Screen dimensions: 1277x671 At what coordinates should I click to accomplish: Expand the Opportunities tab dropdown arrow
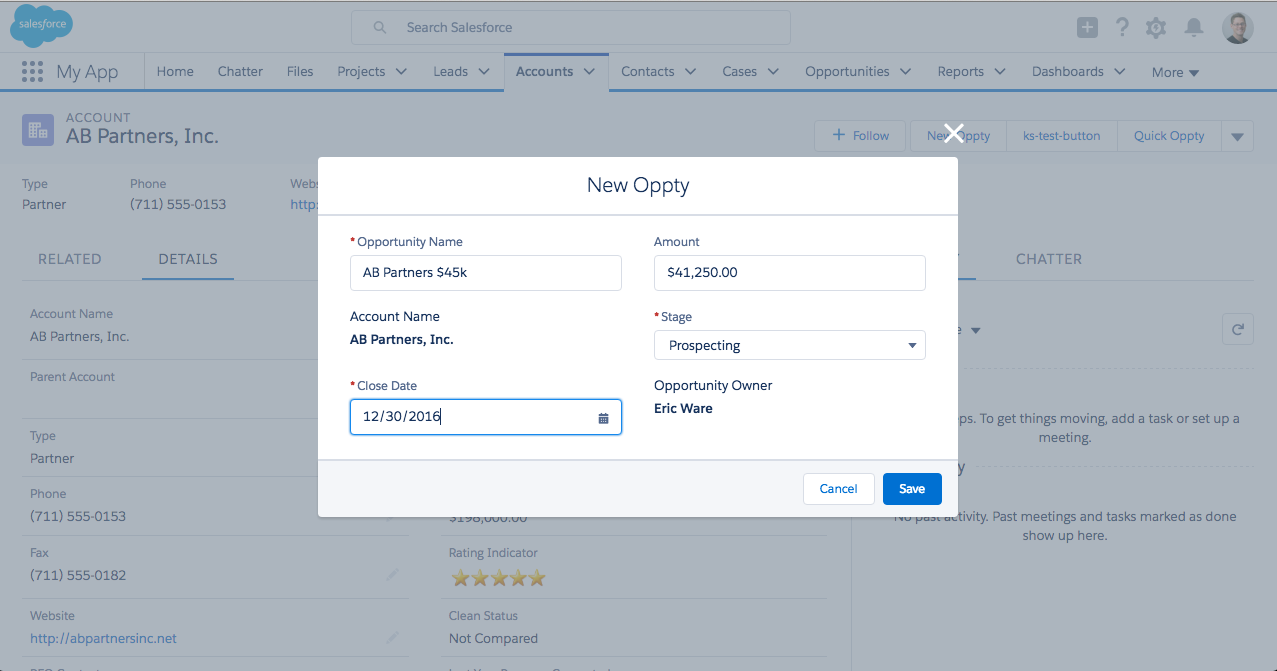point(905,72)
